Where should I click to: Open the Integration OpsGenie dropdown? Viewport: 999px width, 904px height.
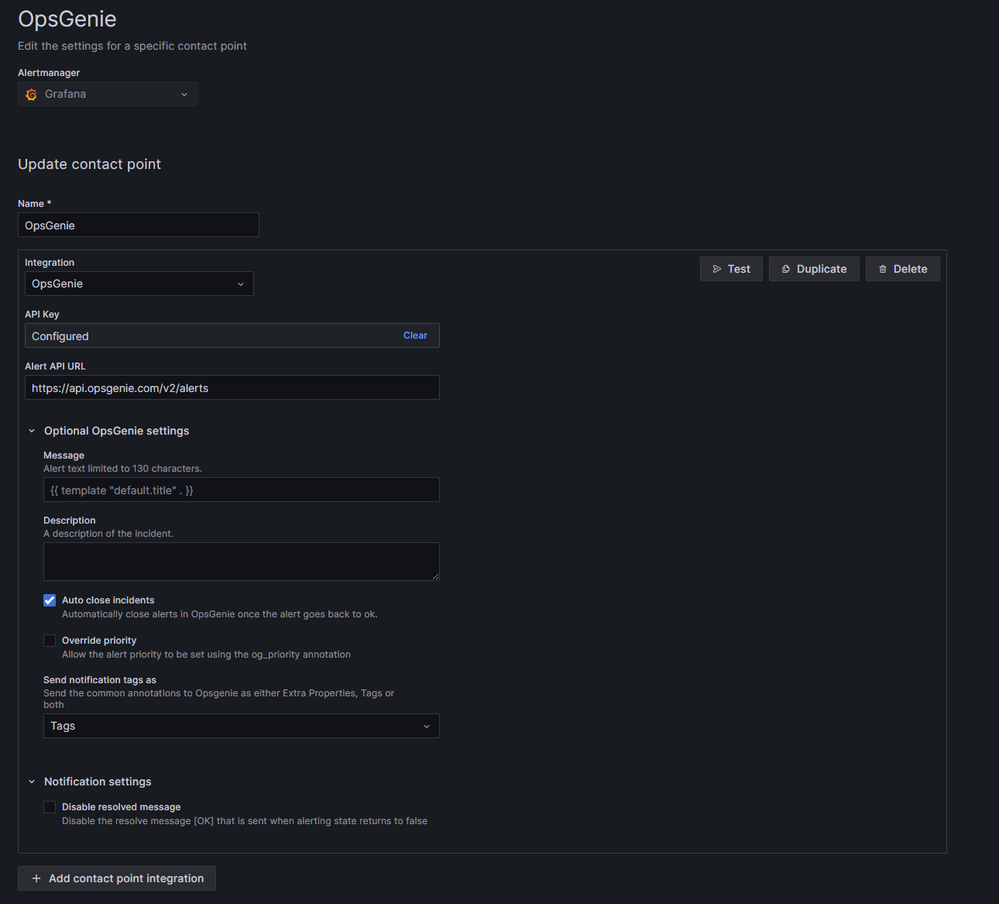pos(139,283)
